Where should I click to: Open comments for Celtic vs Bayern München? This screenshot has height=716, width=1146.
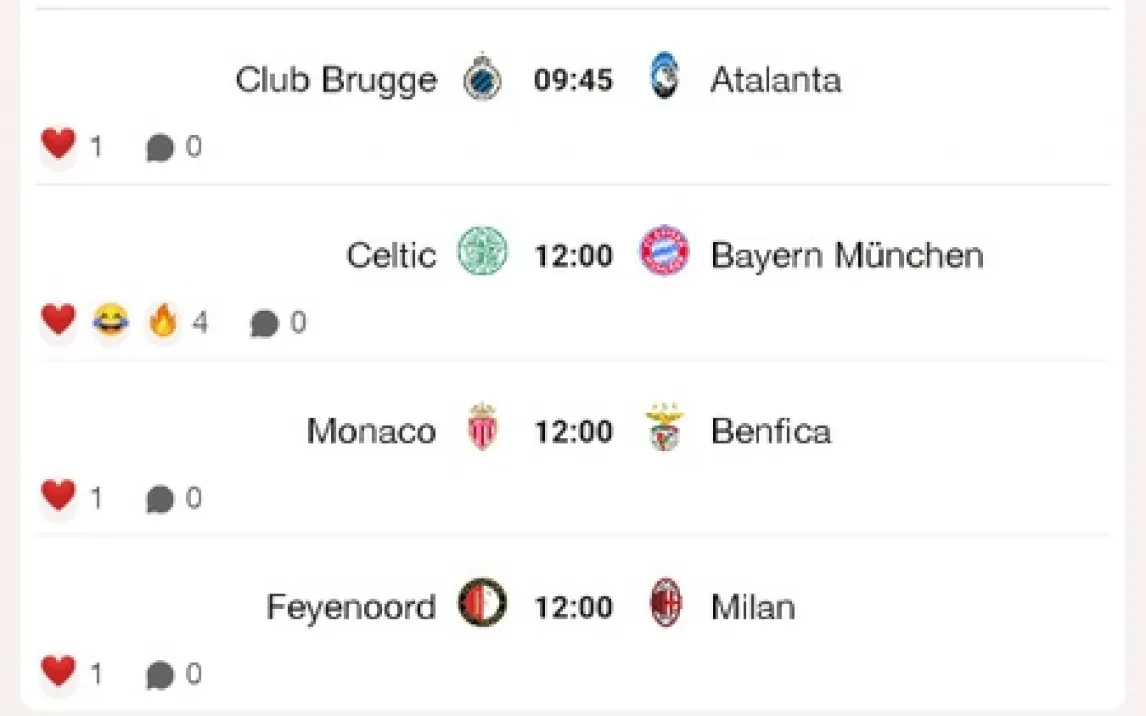(x=265, y=323)
